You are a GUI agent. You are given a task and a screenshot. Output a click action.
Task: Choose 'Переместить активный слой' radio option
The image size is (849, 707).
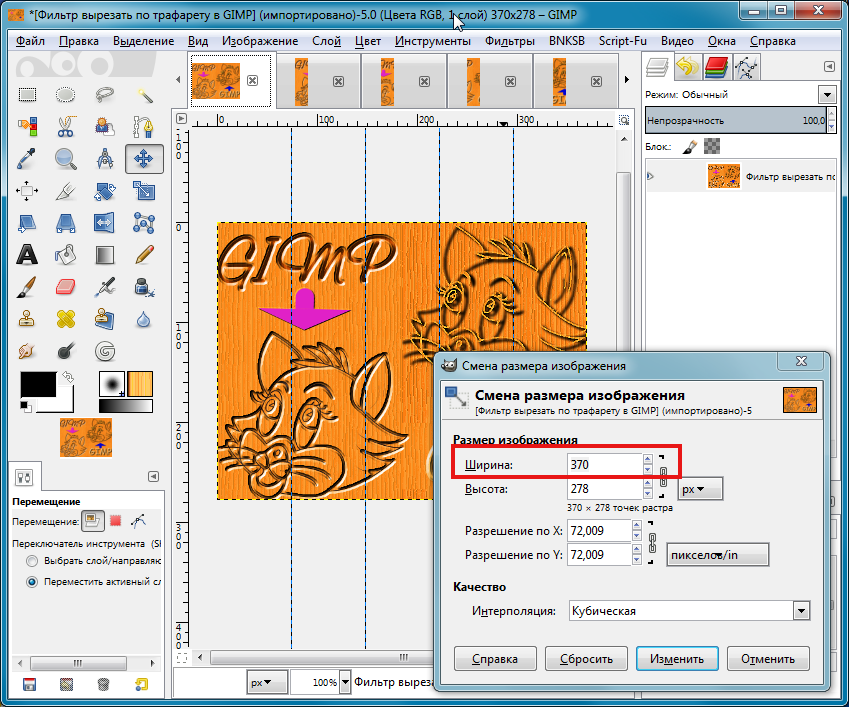(32, 582)
